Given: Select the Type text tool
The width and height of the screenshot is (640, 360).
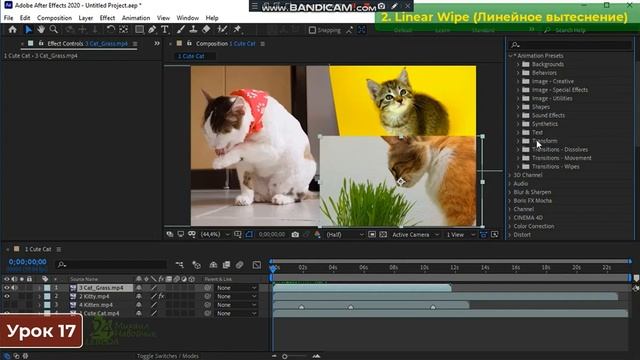Looking at the screenshot, I should point(164,29).
